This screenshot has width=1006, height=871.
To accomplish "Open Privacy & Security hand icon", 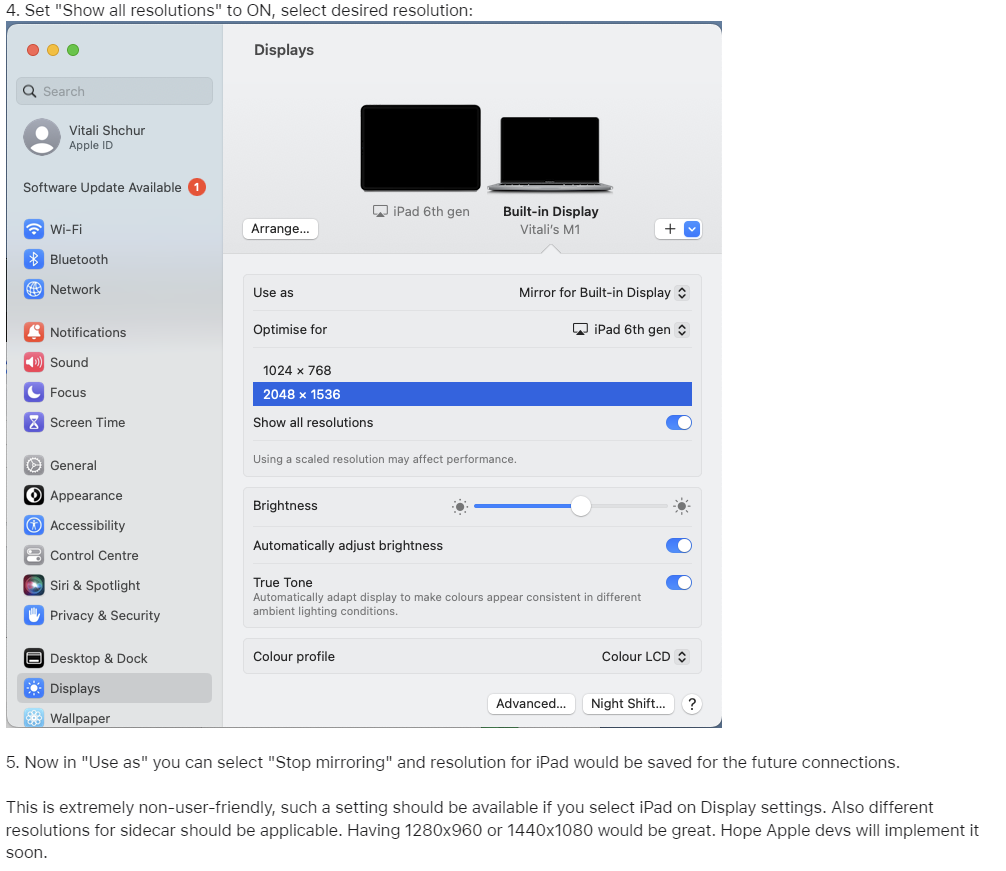I will point(34,615).
